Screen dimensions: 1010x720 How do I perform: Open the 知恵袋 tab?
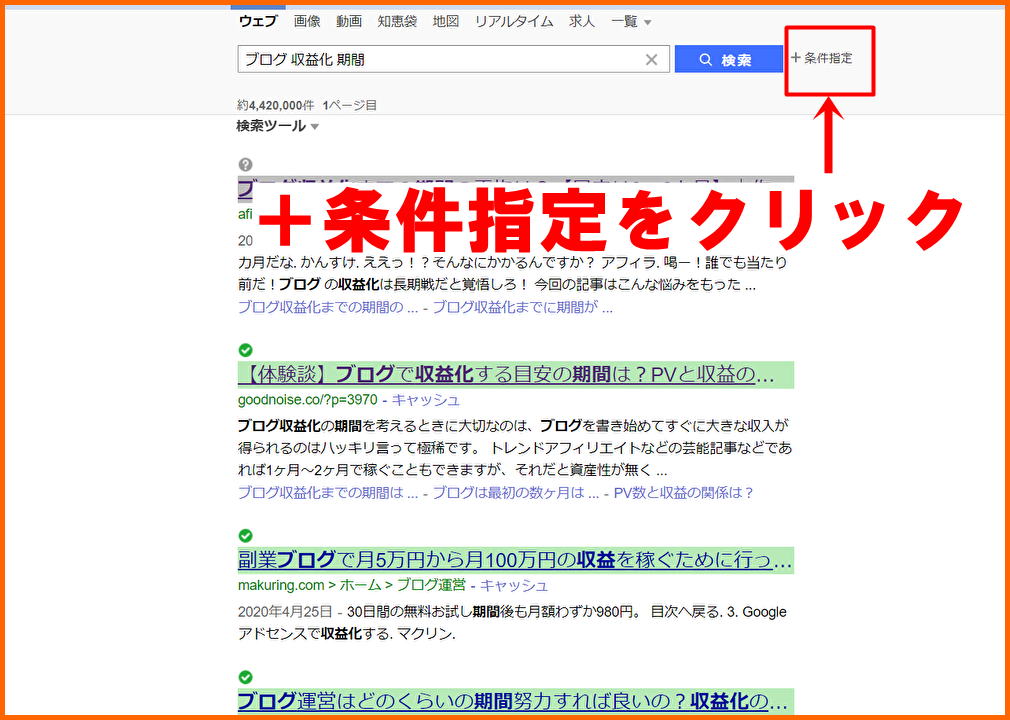397,22
